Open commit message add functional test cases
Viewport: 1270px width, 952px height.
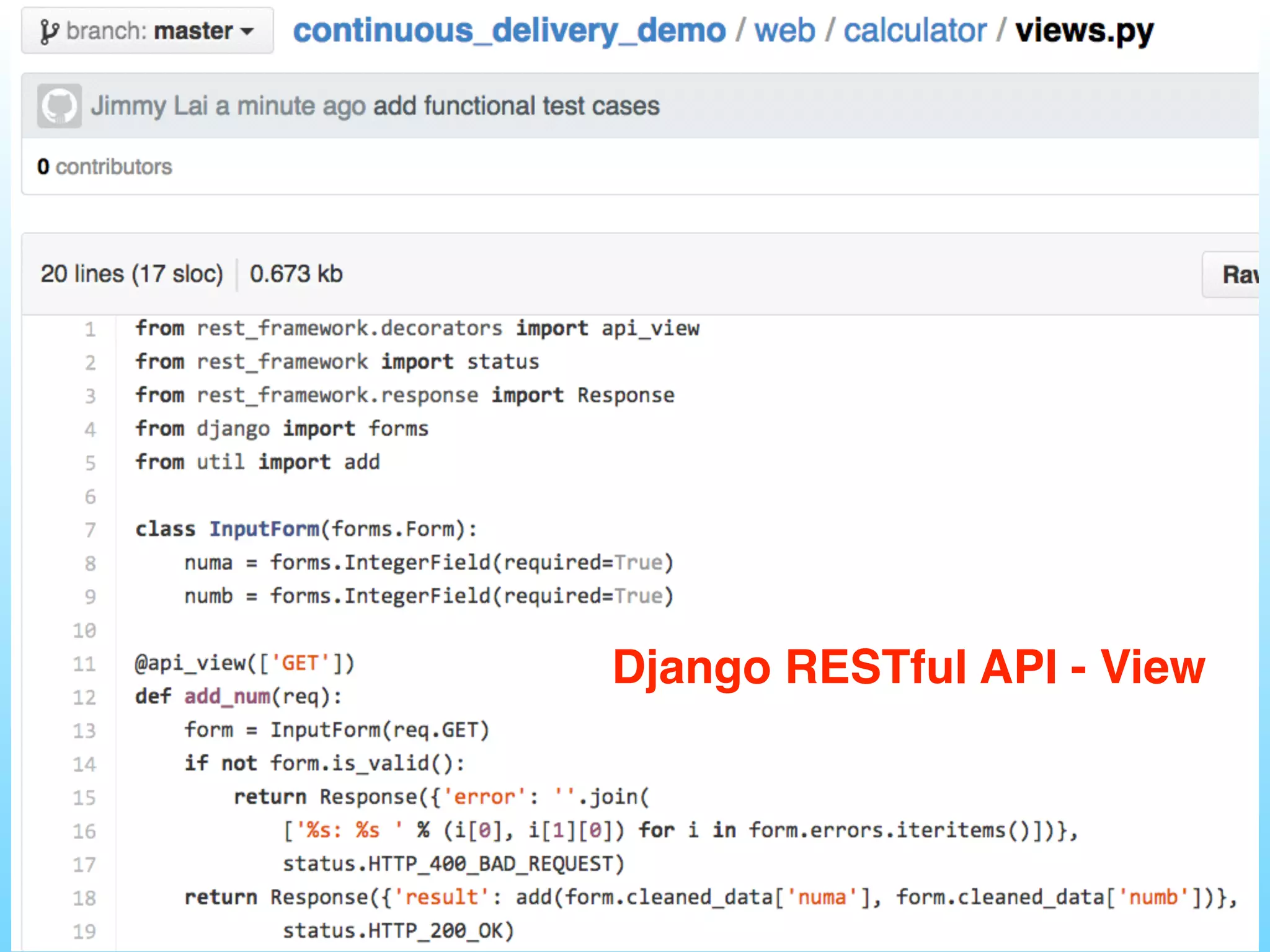(516, 106)
